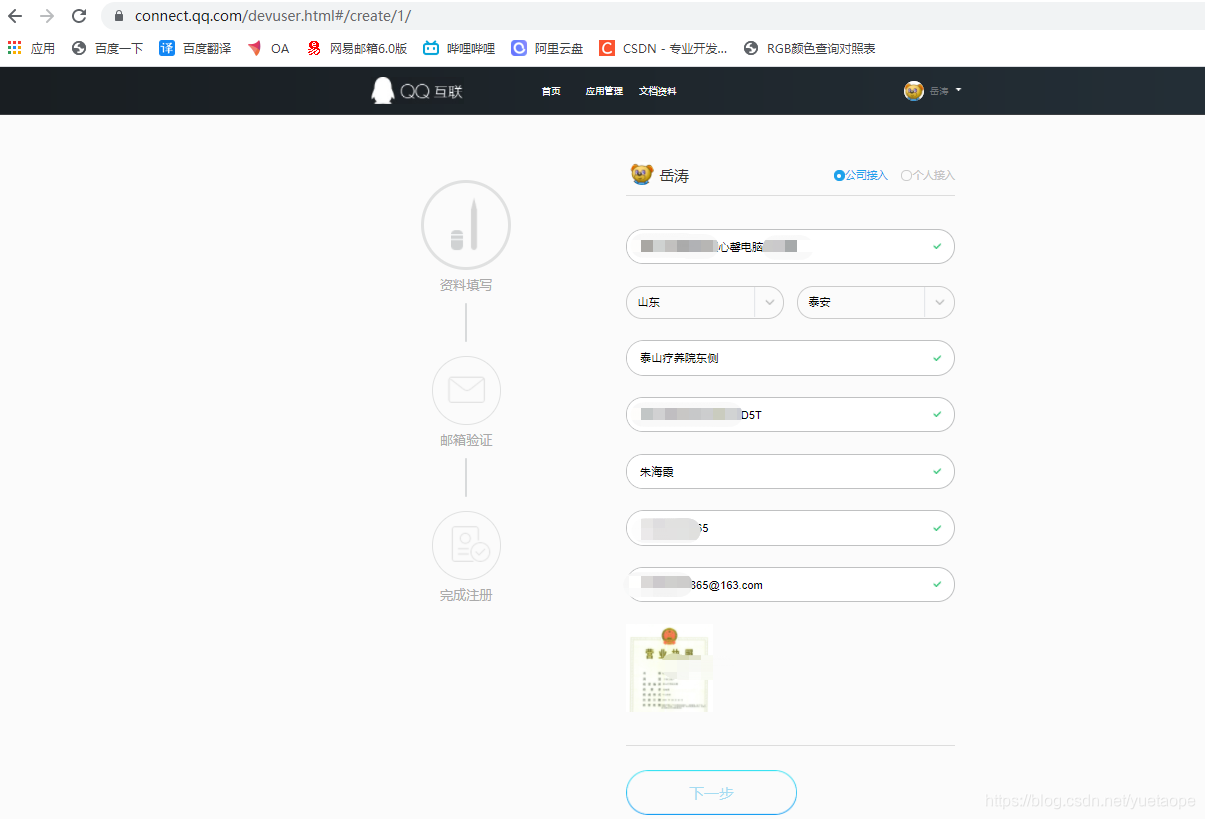Click the bear avatar beside 岳涛
The image size is (1205, 819).
click(x=642, y=175)
